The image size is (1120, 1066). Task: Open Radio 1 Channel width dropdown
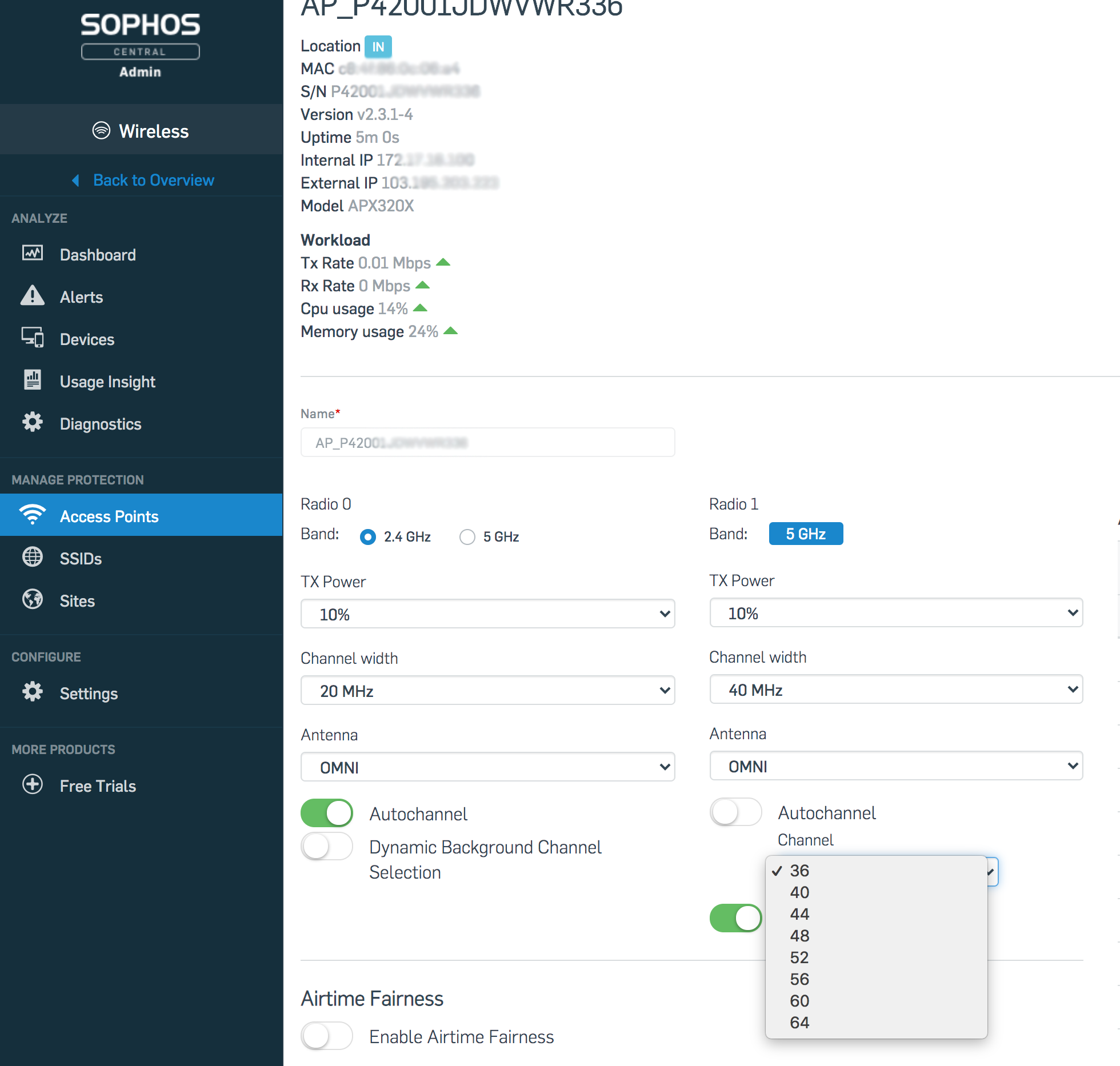[x=895, y=690]
